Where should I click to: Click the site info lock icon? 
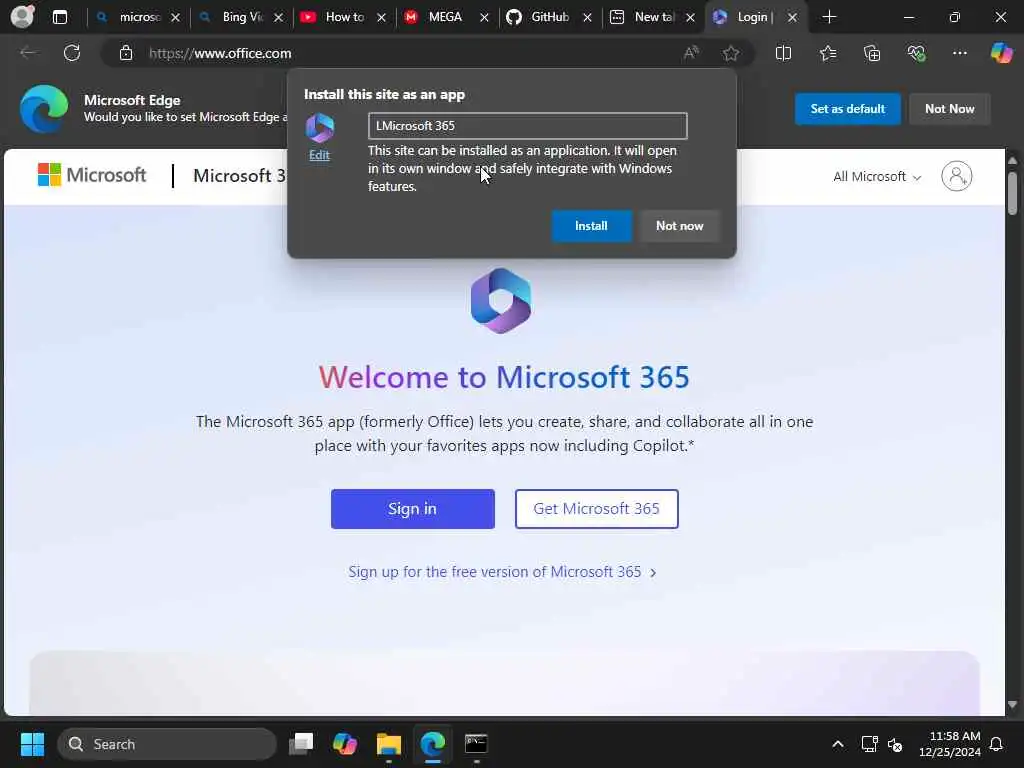tap(126, 53)
